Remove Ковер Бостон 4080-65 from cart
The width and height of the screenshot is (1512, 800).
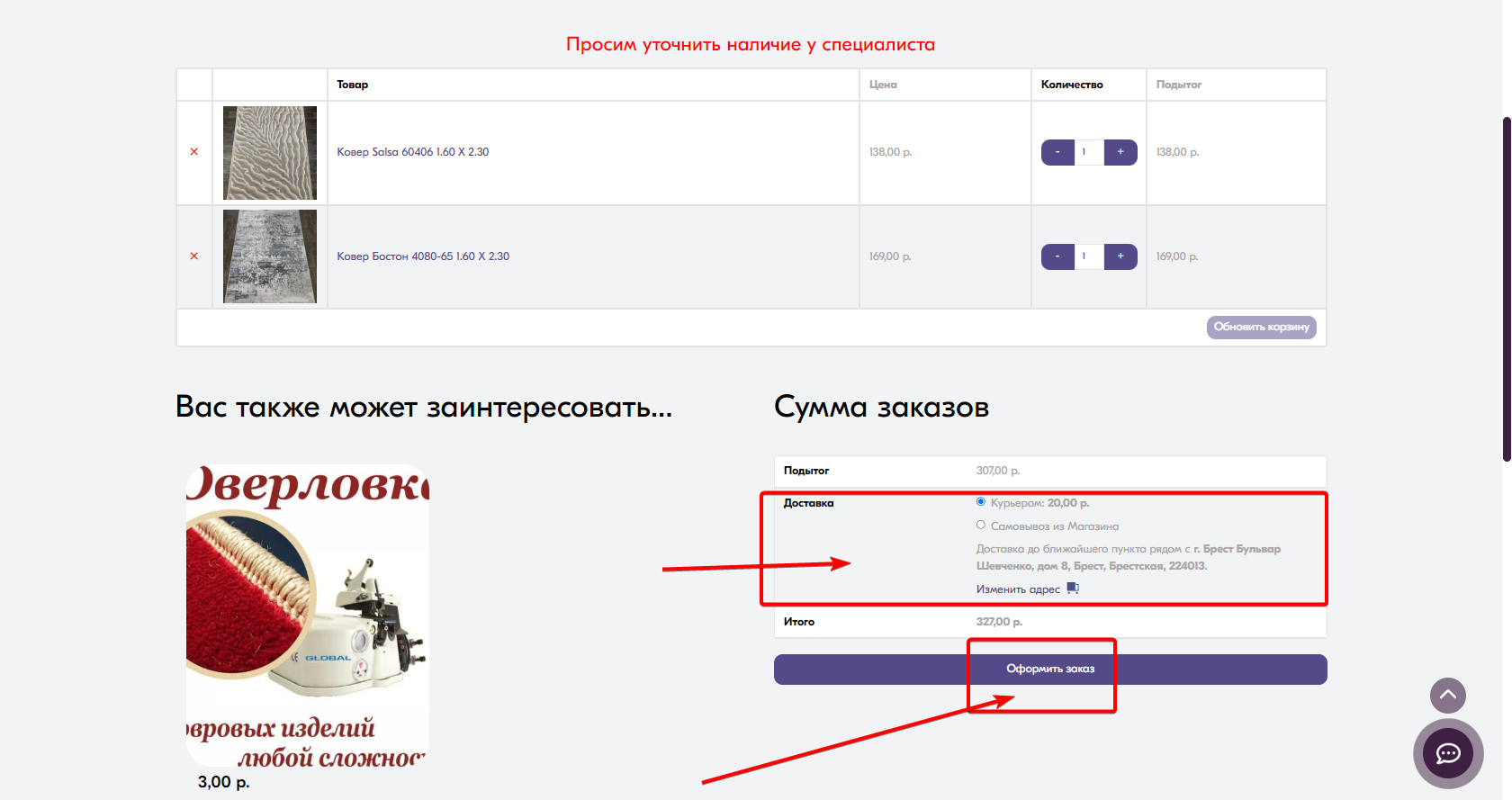[x=193, y=256]
